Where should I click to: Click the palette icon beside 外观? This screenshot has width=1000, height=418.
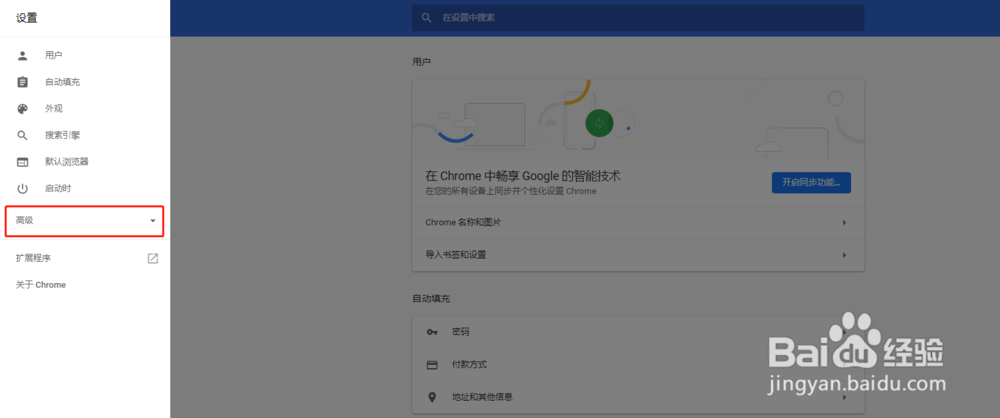click(x=22, y=109)
